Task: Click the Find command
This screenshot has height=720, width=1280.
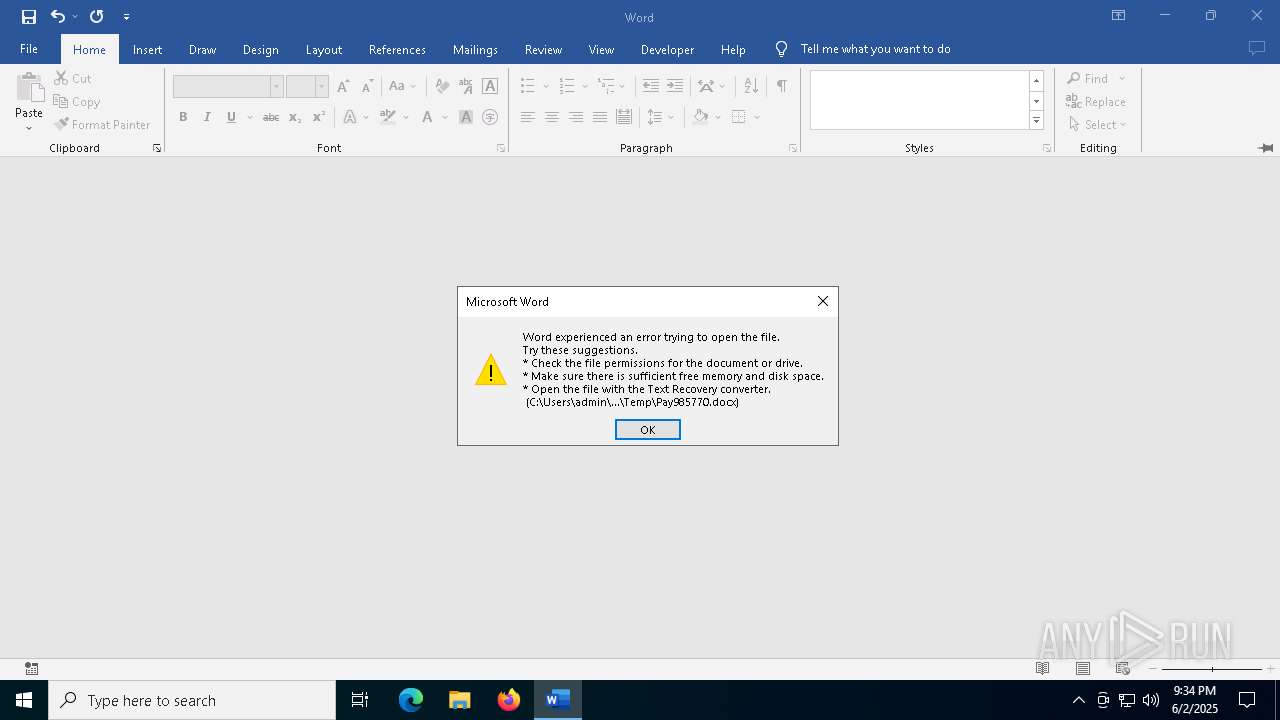Action: 1088,78
